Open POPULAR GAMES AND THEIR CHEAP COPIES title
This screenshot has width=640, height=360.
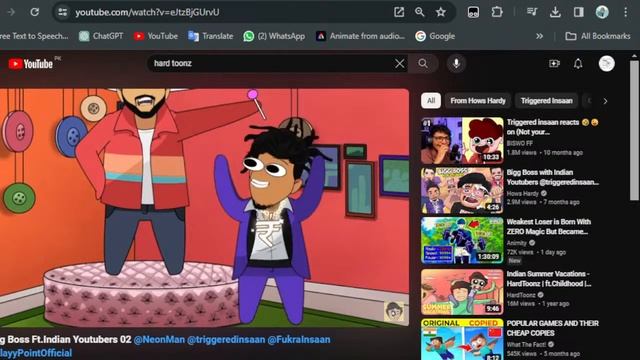click(x=553, y=328)
